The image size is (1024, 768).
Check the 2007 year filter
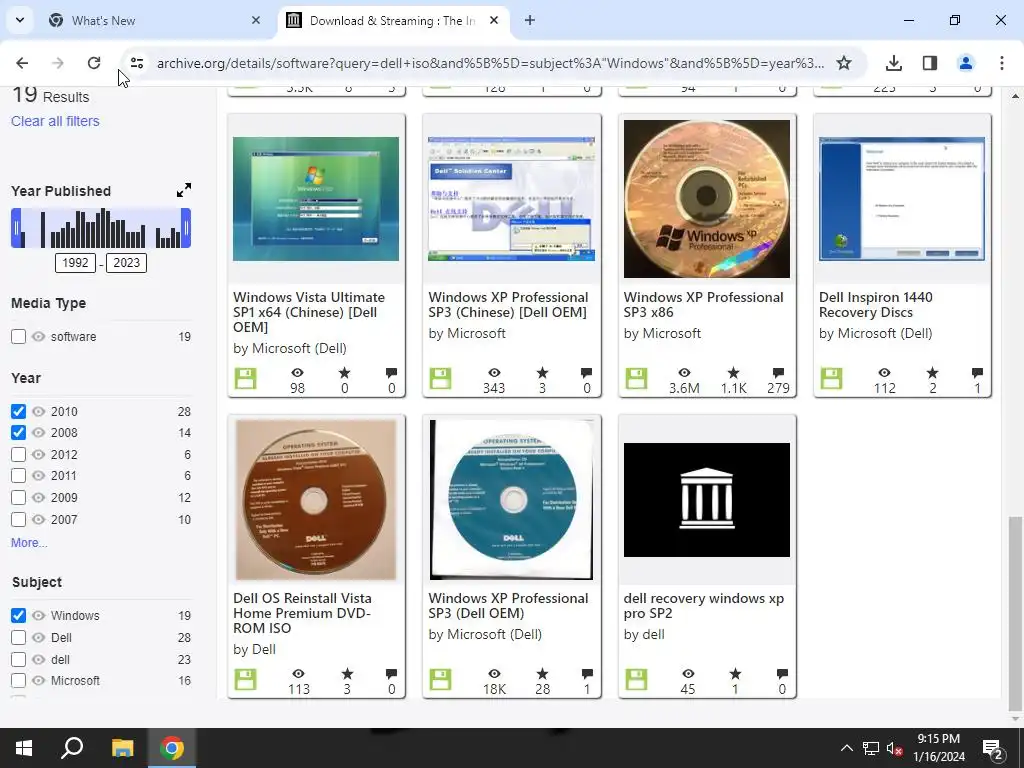tap(18, 520)
